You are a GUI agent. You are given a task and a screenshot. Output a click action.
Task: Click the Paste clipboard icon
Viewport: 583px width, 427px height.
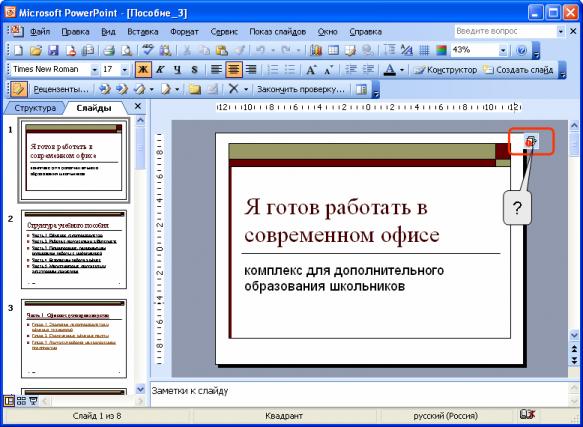tap(222, 50)
